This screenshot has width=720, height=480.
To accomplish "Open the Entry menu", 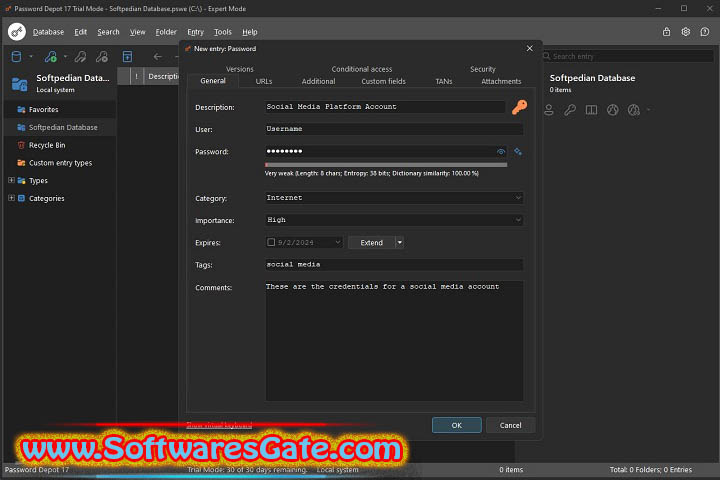I will 195,32.
